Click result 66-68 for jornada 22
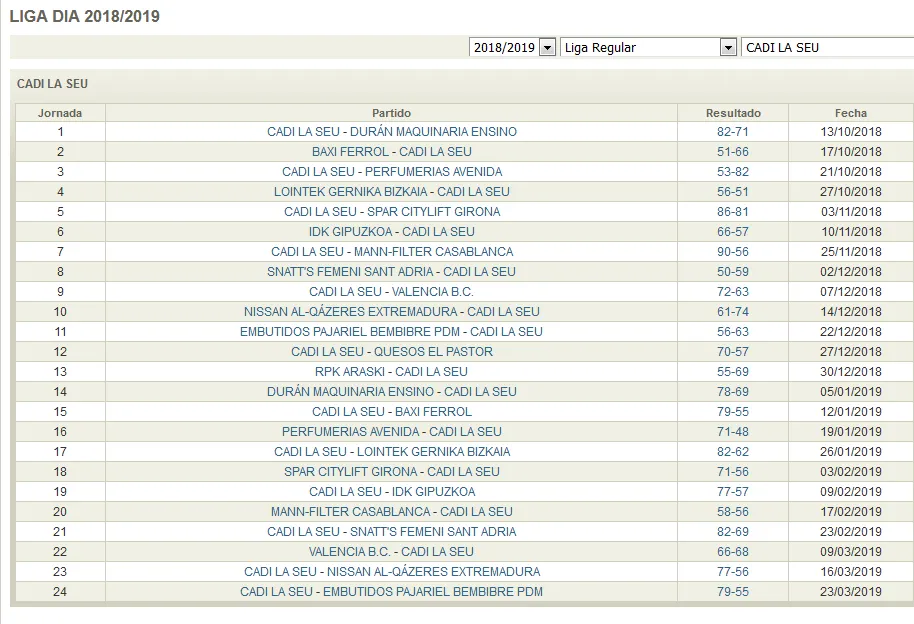The width and height of the screenshot is (914, 624). (733, 552)
